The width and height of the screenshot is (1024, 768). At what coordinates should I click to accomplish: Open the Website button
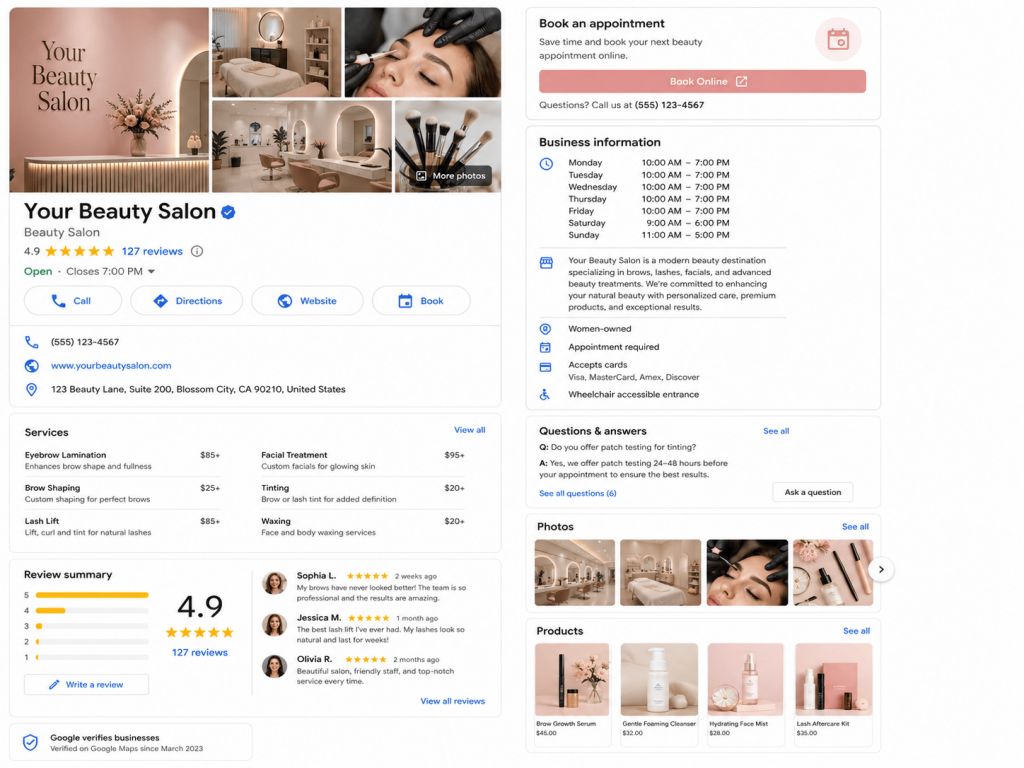pyautogui.click(x=307, y=301)
